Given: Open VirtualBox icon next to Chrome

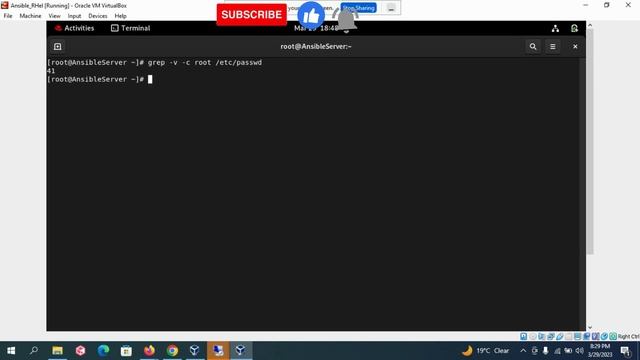Looking at the screenshot, I should point(195,351).
